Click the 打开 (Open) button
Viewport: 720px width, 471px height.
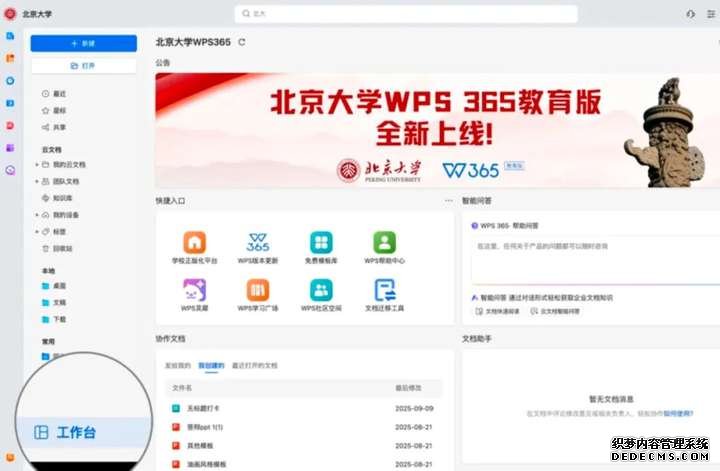(84, 66)
